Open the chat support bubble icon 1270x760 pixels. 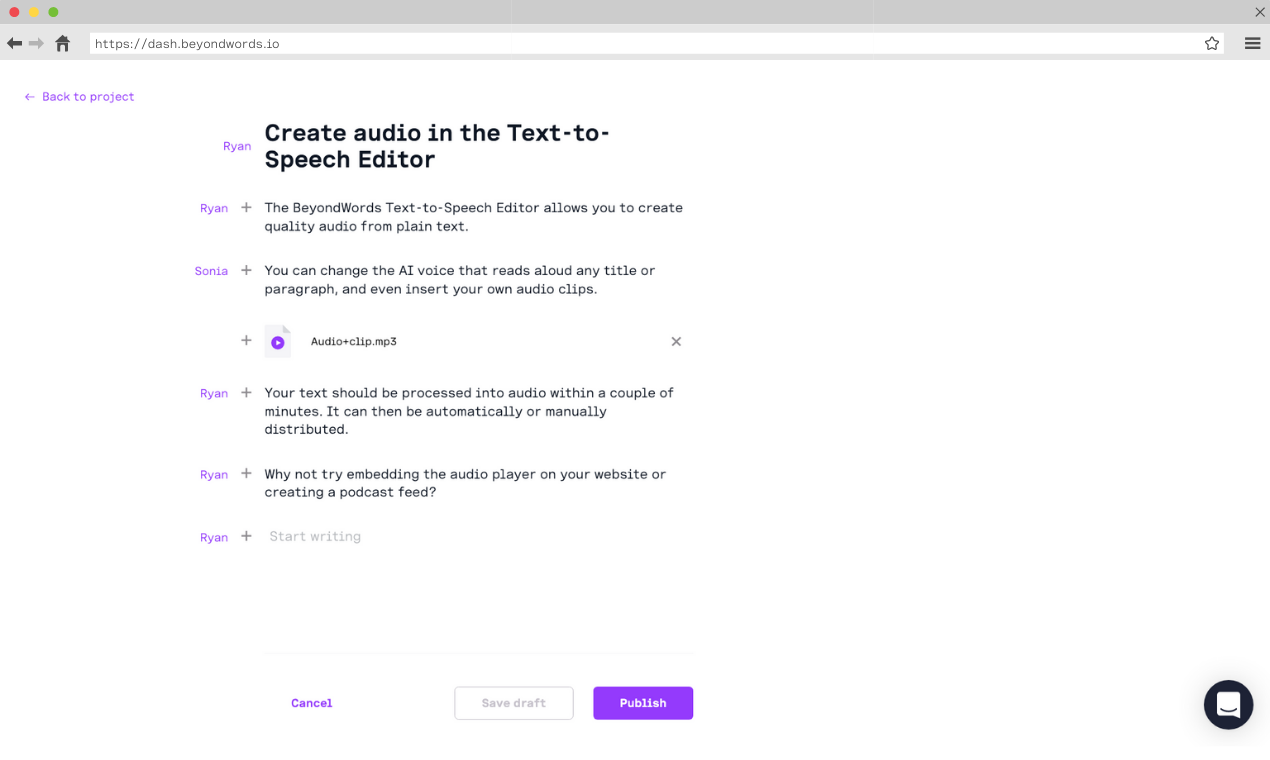(x=1229, y=704)
